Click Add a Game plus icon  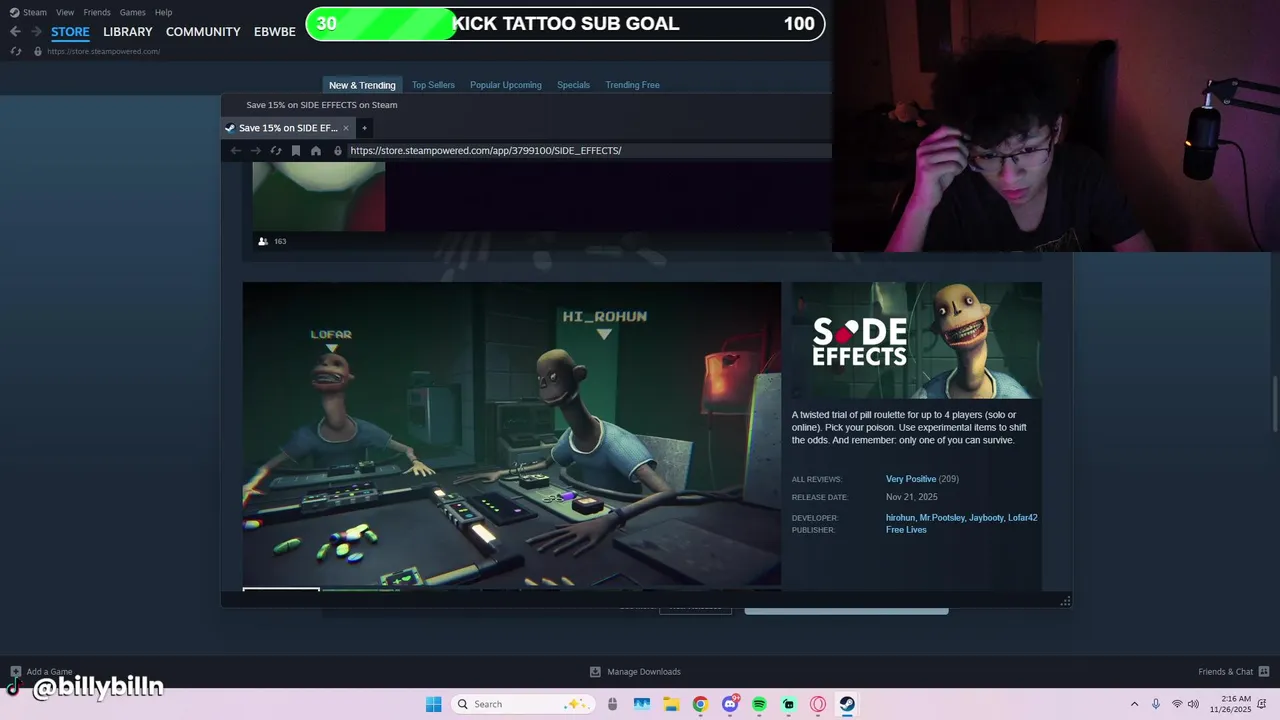click(15, 672)
